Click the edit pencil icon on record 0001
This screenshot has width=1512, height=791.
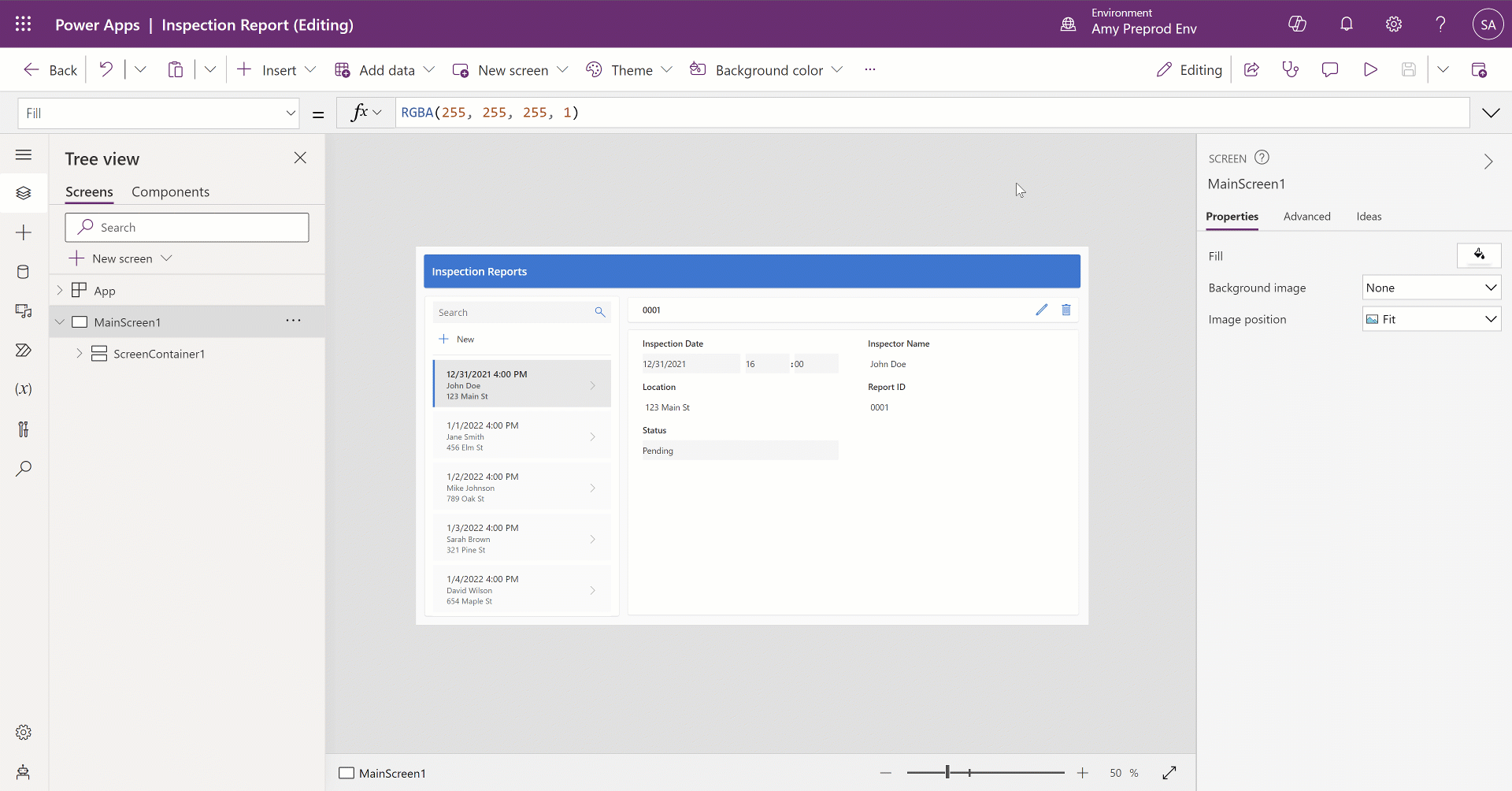coord(1041,310)
